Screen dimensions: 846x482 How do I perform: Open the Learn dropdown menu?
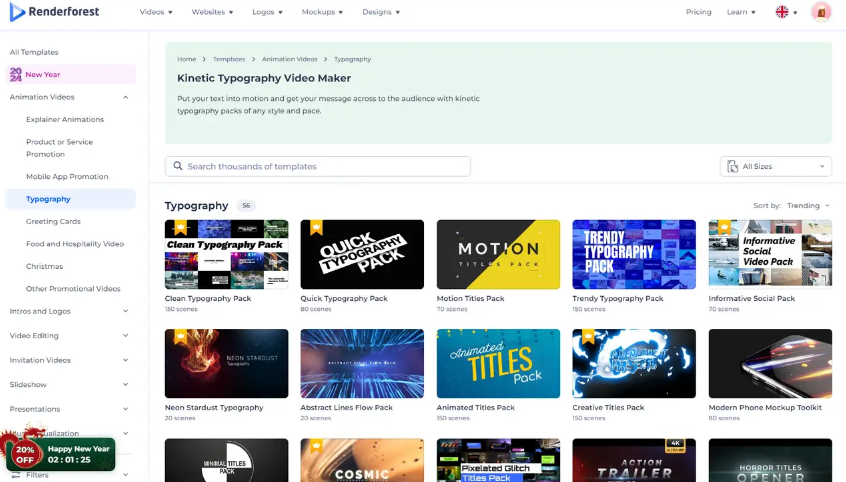(741, 12)
